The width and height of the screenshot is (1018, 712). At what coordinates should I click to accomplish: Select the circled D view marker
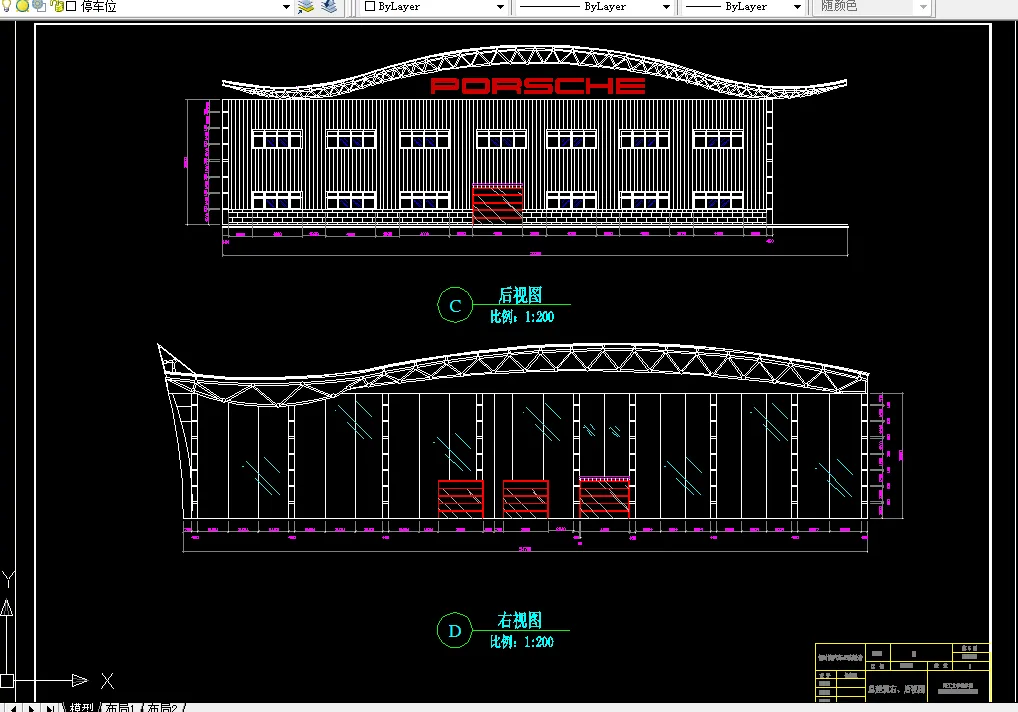[454, 630]
